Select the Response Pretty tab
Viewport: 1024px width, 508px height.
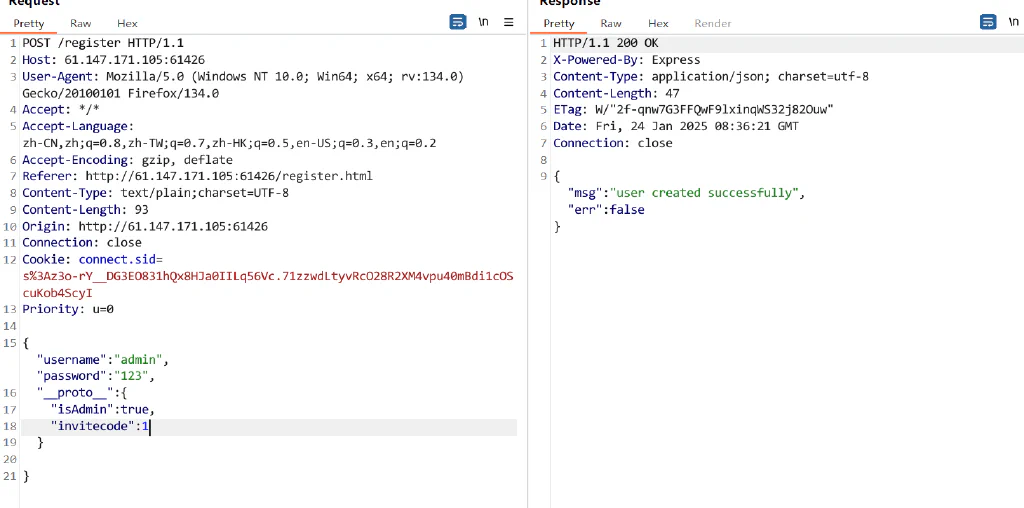559,23
